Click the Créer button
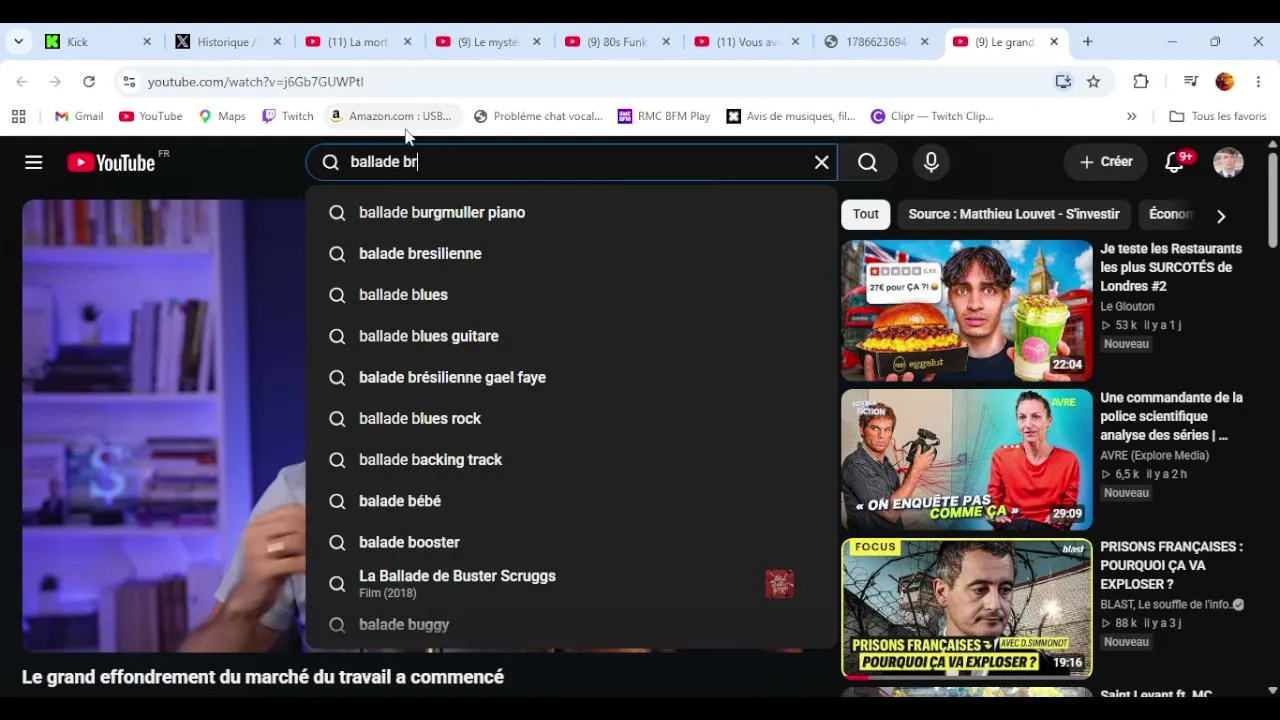The width and height of the screenshot is (1280, 720). (1105, 162)
